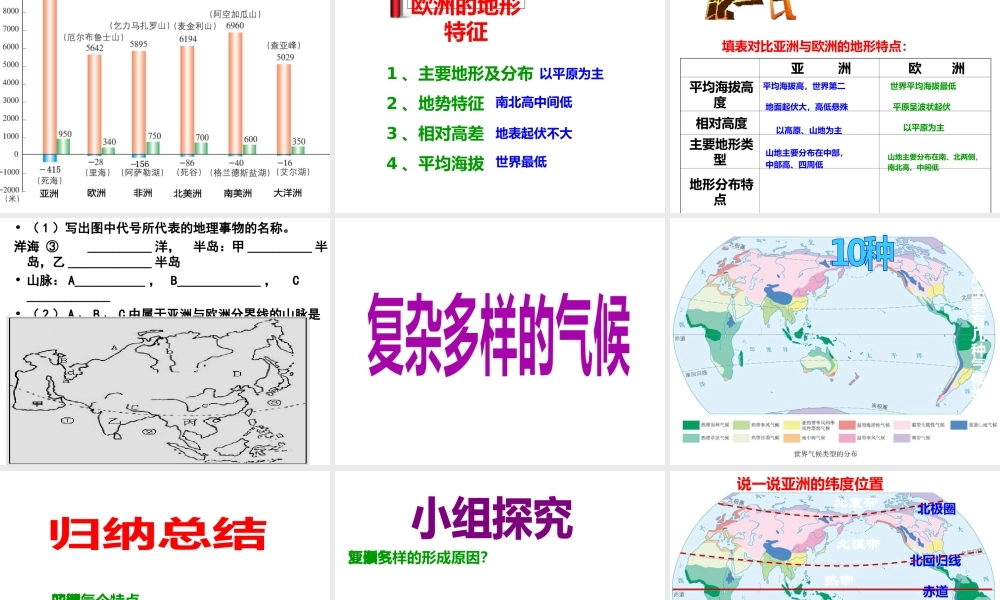Image resolution: width=1000 pixels, height=600 pixels.
Task: Click the green cell 世界平均海拔最低
Action: click(923, 86)
